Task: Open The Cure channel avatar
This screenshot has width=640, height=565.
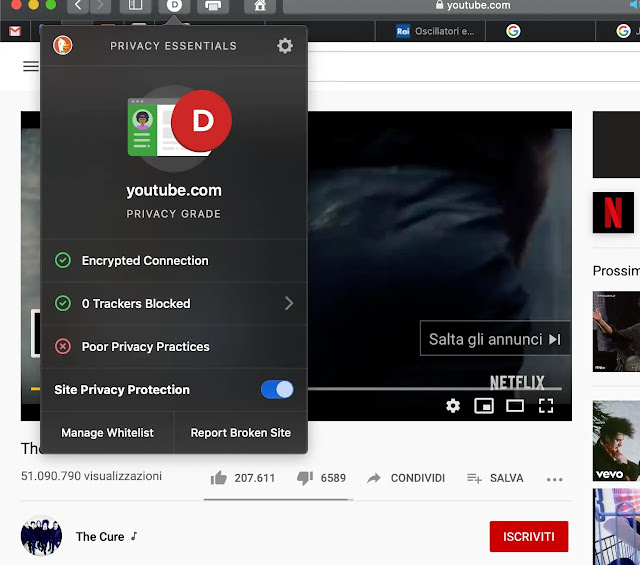Action: point(41,536)
